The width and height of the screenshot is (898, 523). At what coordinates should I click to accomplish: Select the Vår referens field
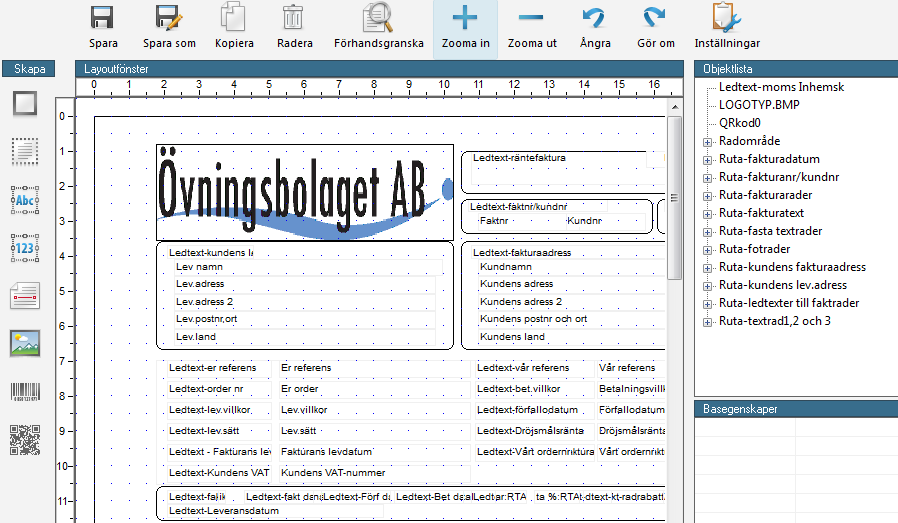pyautogui.click(x=631, y=368)
